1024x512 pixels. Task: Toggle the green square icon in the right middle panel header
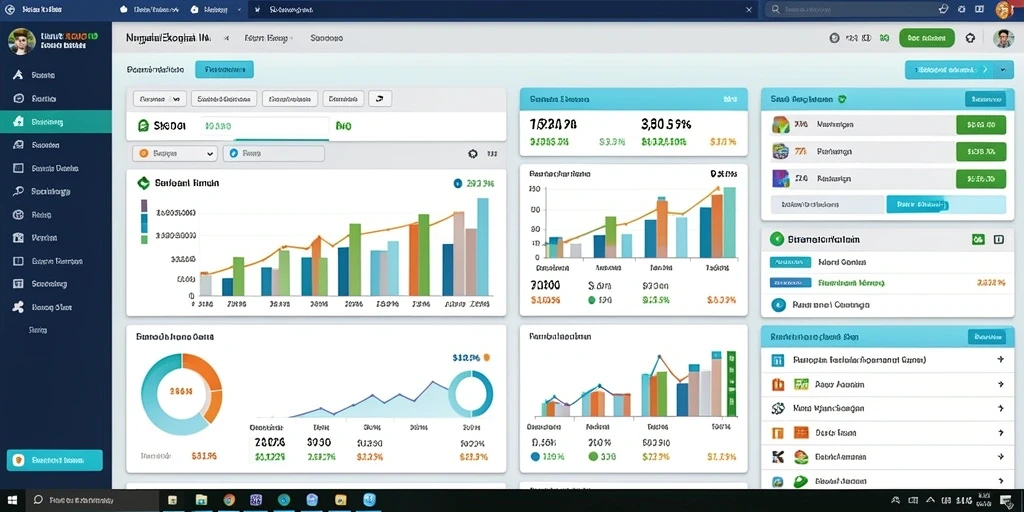[x=978, y=240]
